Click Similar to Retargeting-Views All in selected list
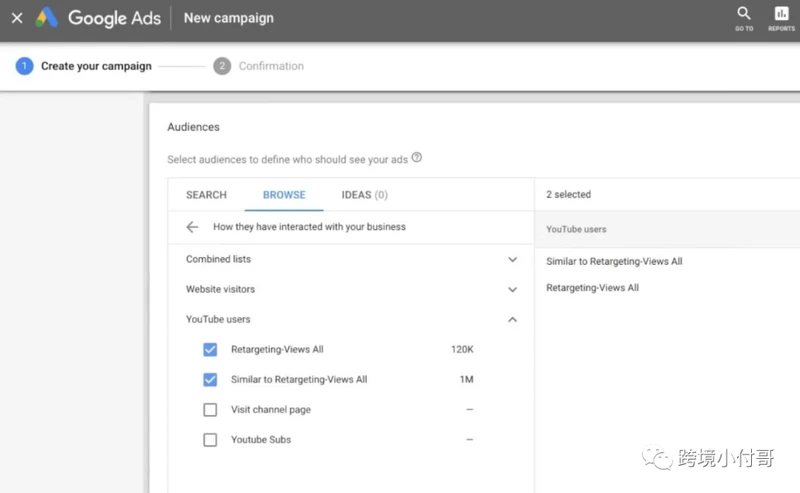This screenshot has height=493, width=800. pyautogui.click(x=614, y=261)
